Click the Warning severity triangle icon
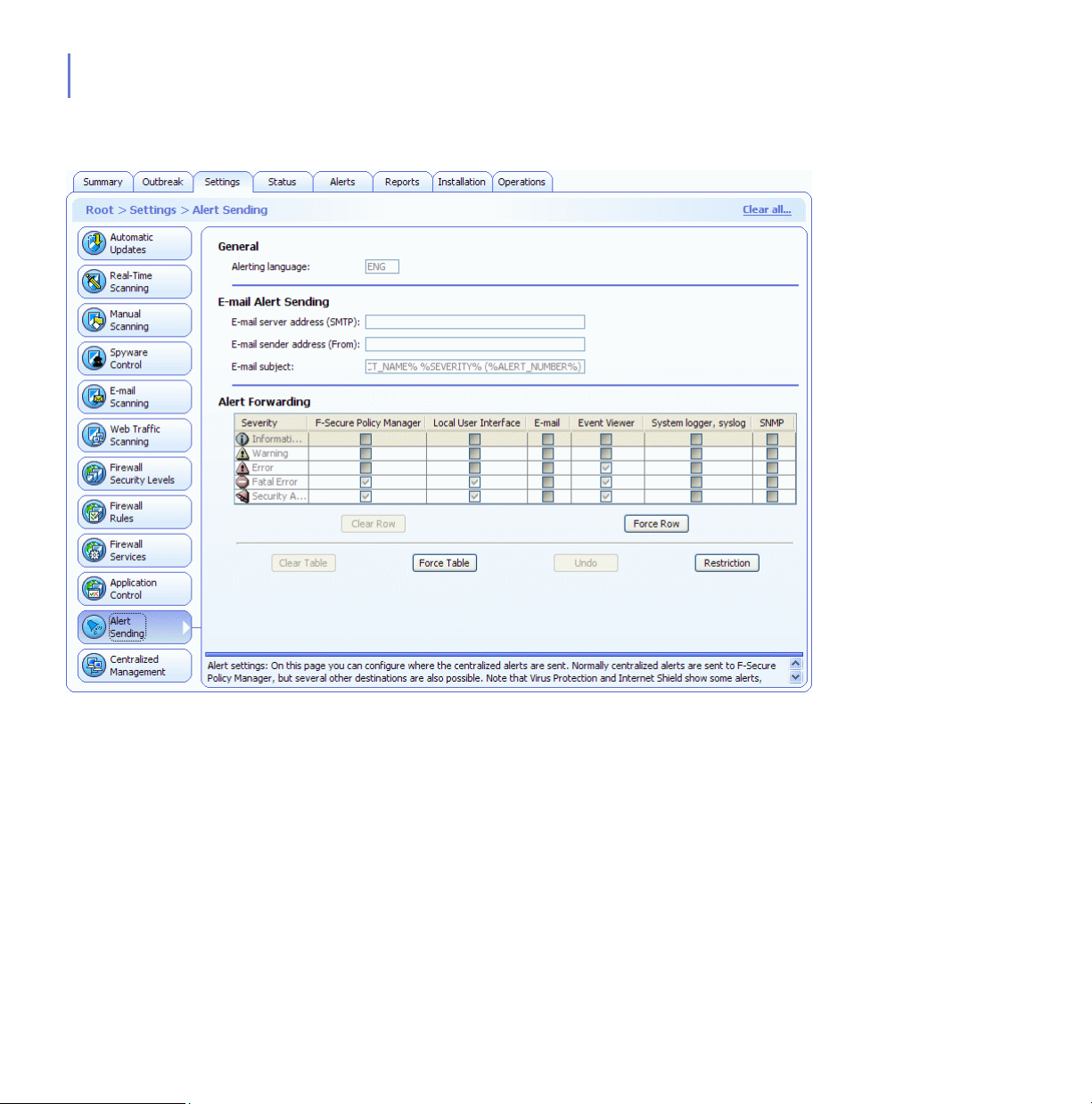 (x=242, y=454)
